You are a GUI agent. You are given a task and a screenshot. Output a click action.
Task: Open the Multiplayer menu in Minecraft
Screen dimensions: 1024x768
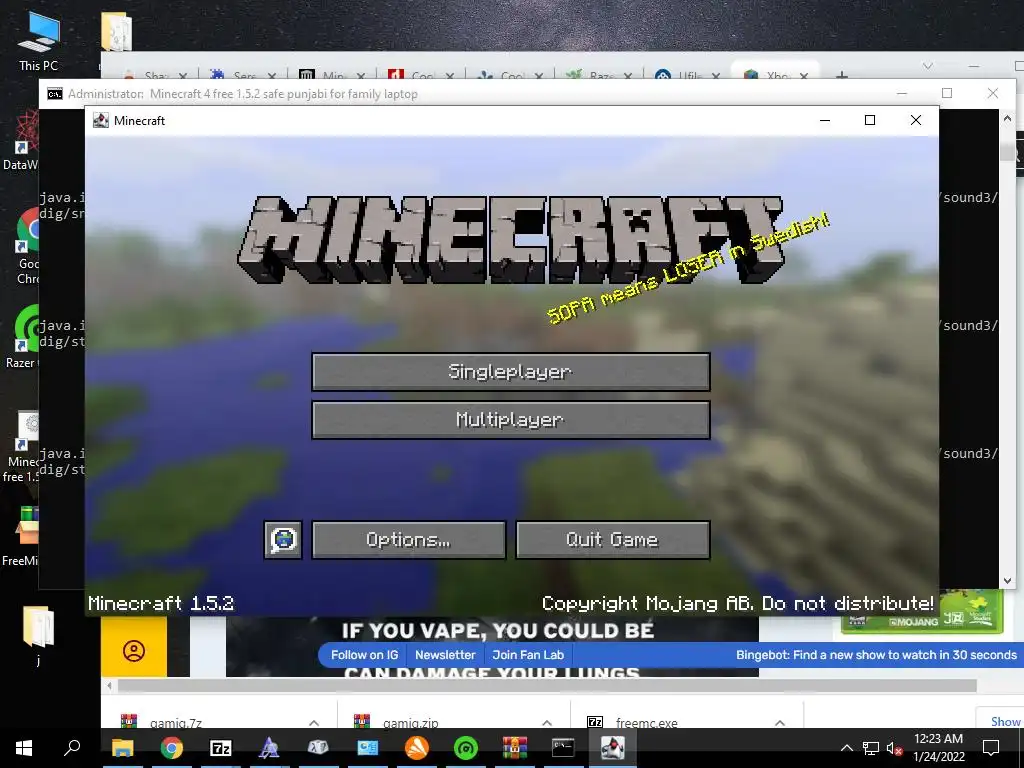(511, 419)
